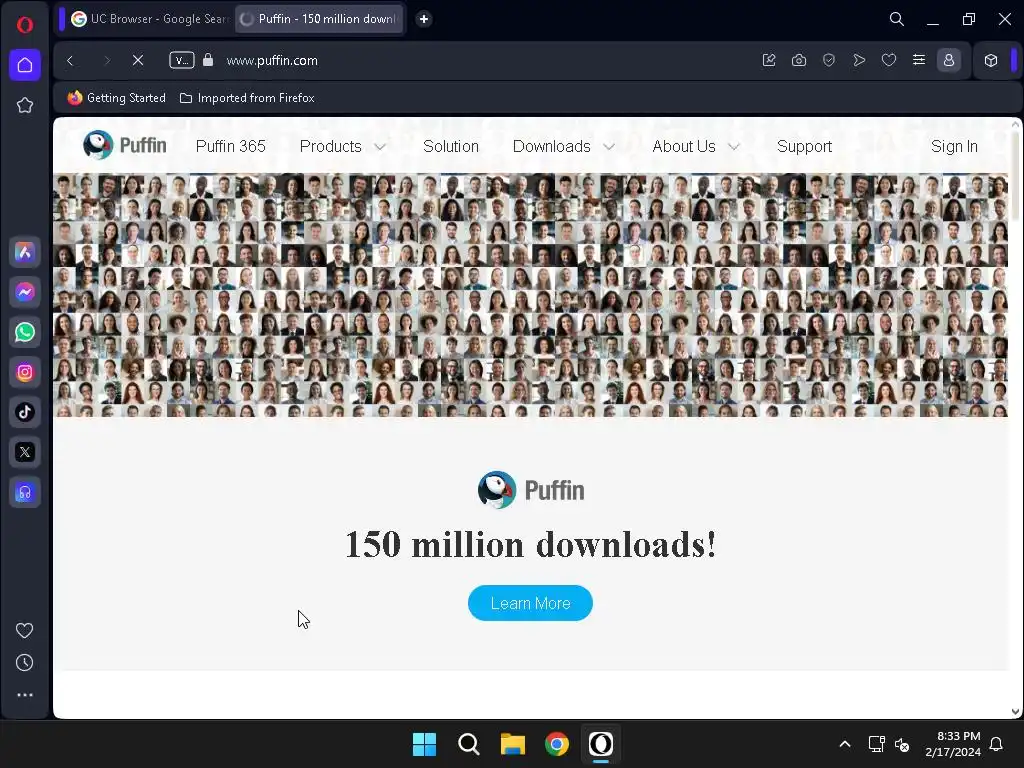This screenshot has width=1024, height=768.
Task: Open the Player headphones icon in sidebar
Action: tap(25, 492)
